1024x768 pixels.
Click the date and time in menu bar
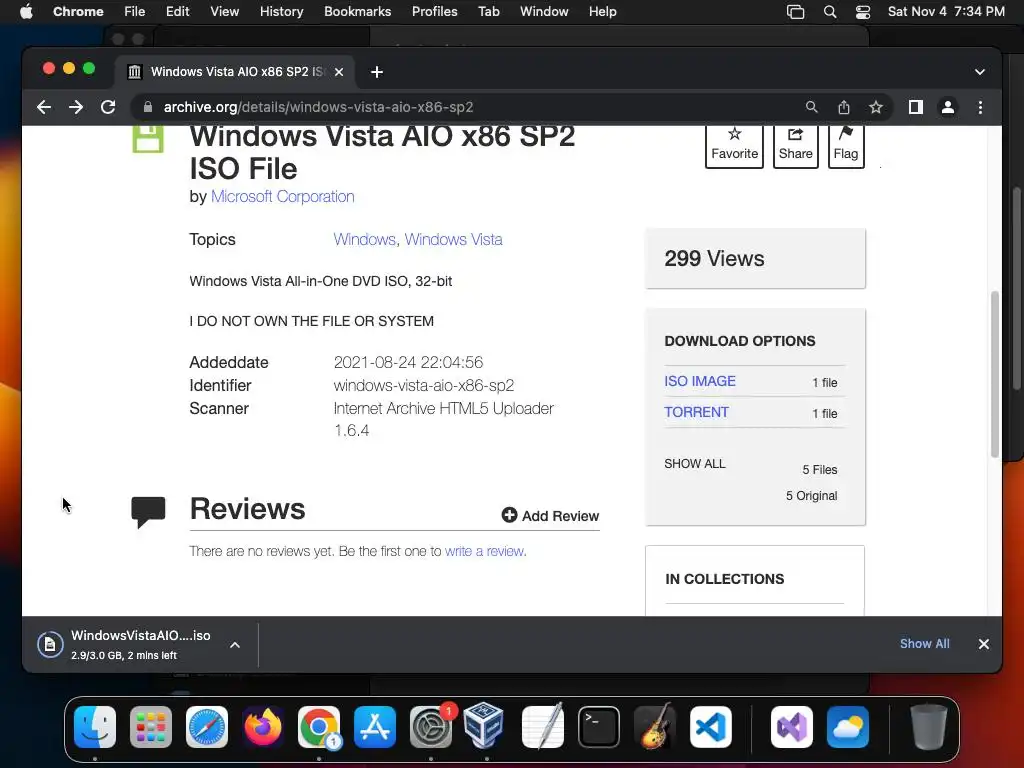[946, 12]
